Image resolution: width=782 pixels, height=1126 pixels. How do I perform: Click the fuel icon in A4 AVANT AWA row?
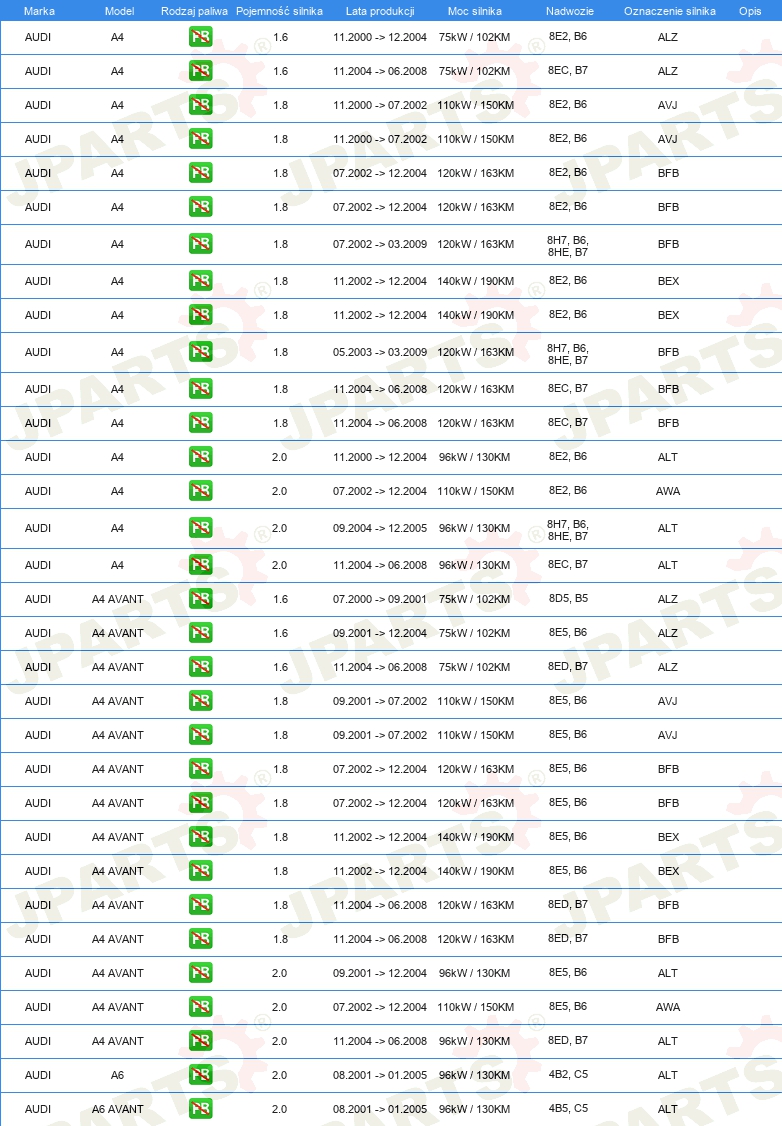(x=200, y=1007)
